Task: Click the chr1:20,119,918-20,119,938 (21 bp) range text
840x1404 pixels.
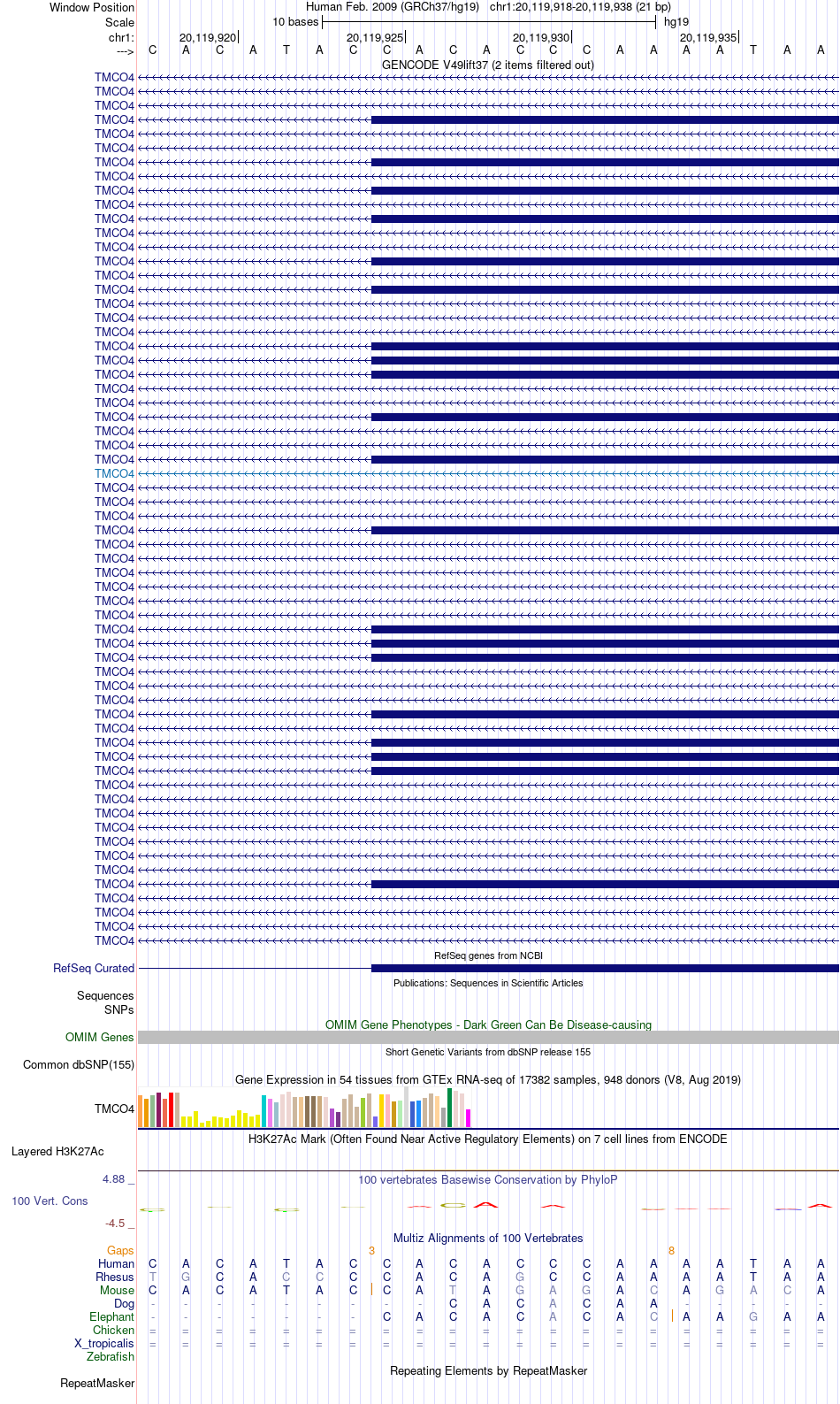Action: coord(580,7)
